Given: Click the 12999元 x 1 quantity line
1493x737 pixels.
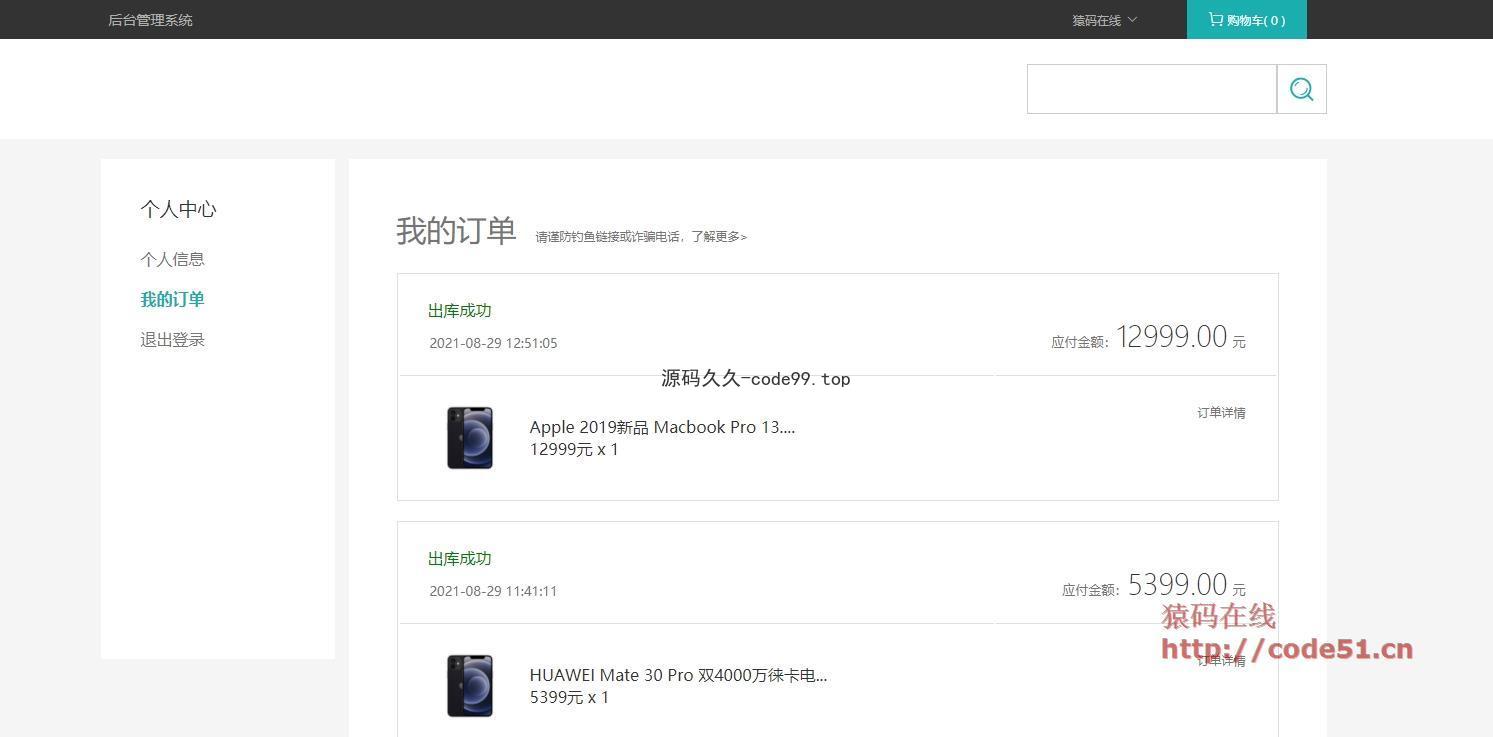Looking at the screenshot, I should tap(574, 450).
